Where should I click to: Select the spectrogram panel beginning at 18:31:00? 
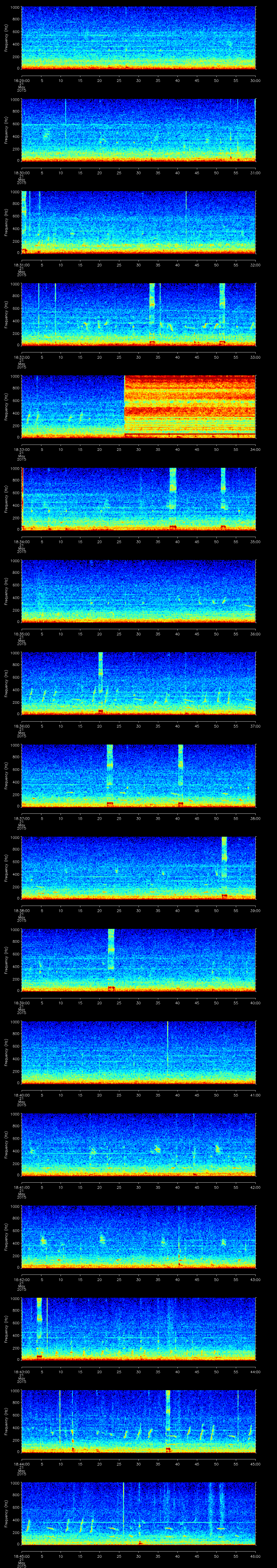(x=139, y=222)
